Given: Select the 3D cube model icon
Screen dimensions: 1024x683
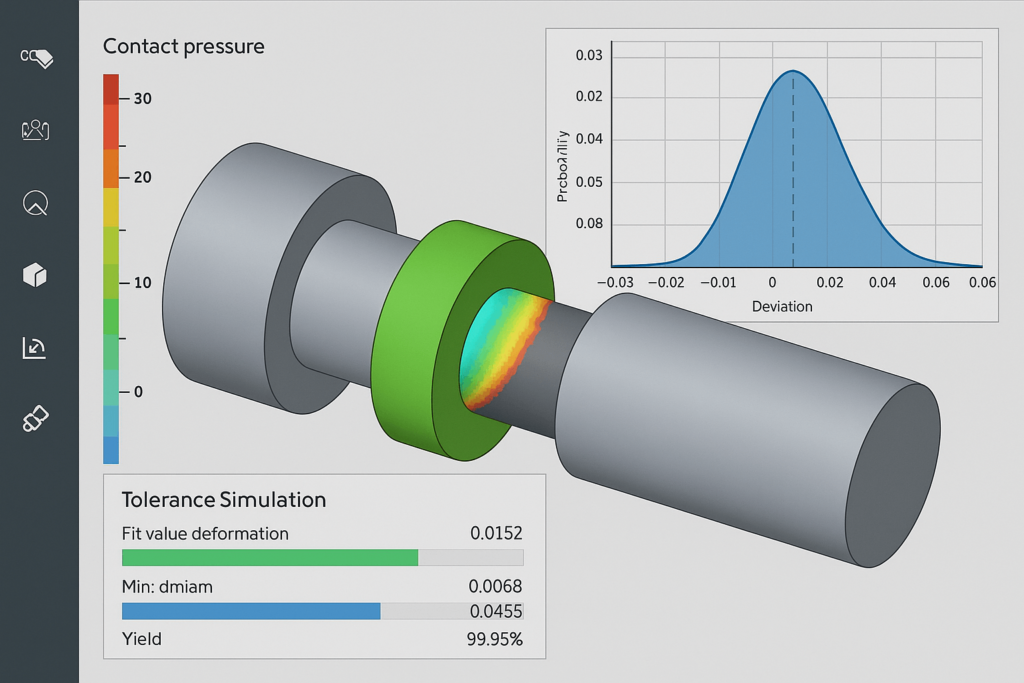Looking at the screenshot, I should pyautogui.click(x=35, y=275).
